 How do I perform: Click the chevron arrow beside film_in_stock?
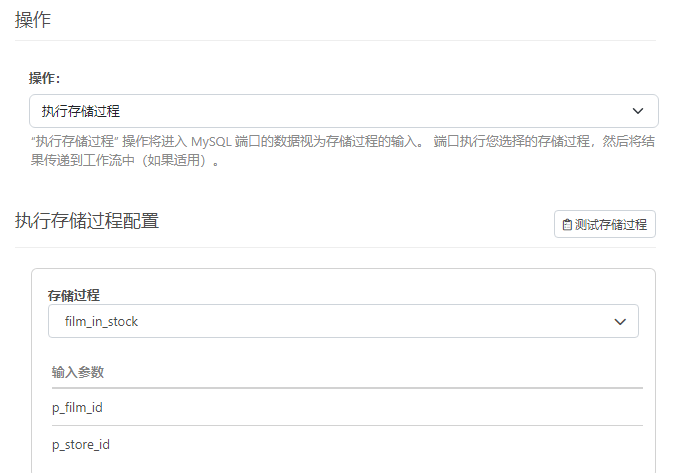tap(620, 321)
